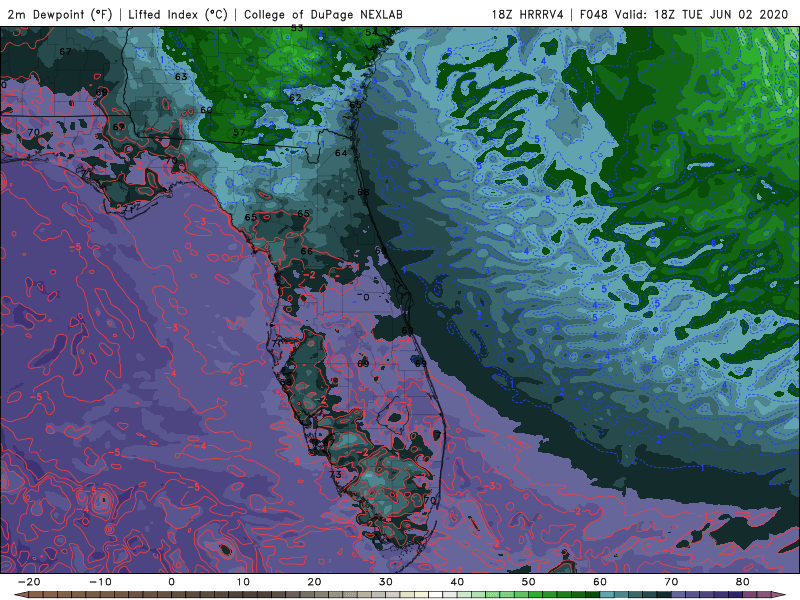Viewport: 800px width, 600px height.
Task: Click the "2m Dewpoint (°F)" title text
Action: click(x=60, y=14)
